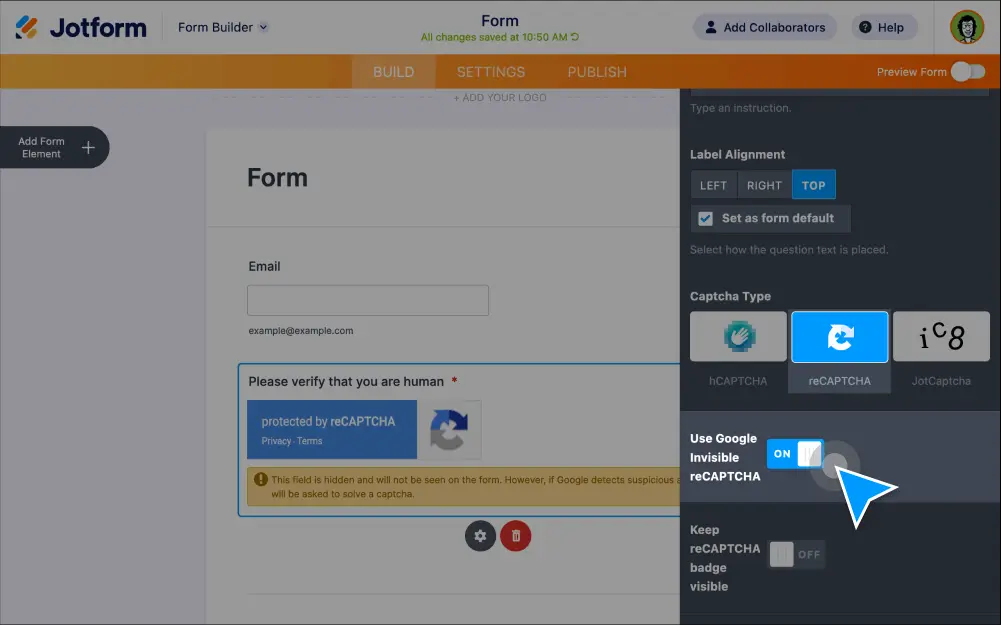This screenshot has width=1001, height=625.
Task: Select the hCAPTCHA captcha type
Action: click(x=738, y=337)
